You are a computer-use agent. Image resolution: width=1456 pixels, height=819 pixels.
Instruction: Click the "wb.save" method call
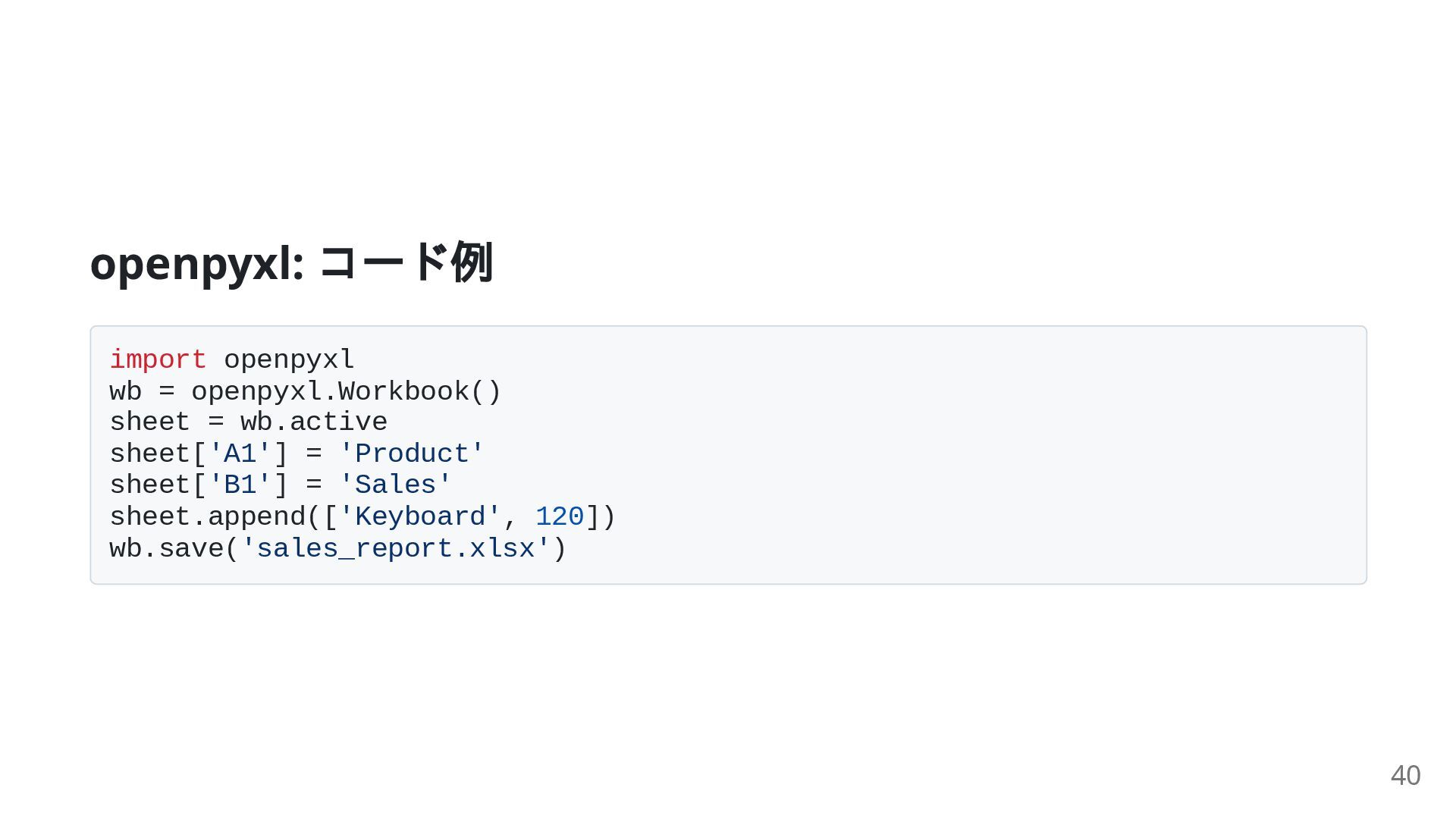pos(166,549)
